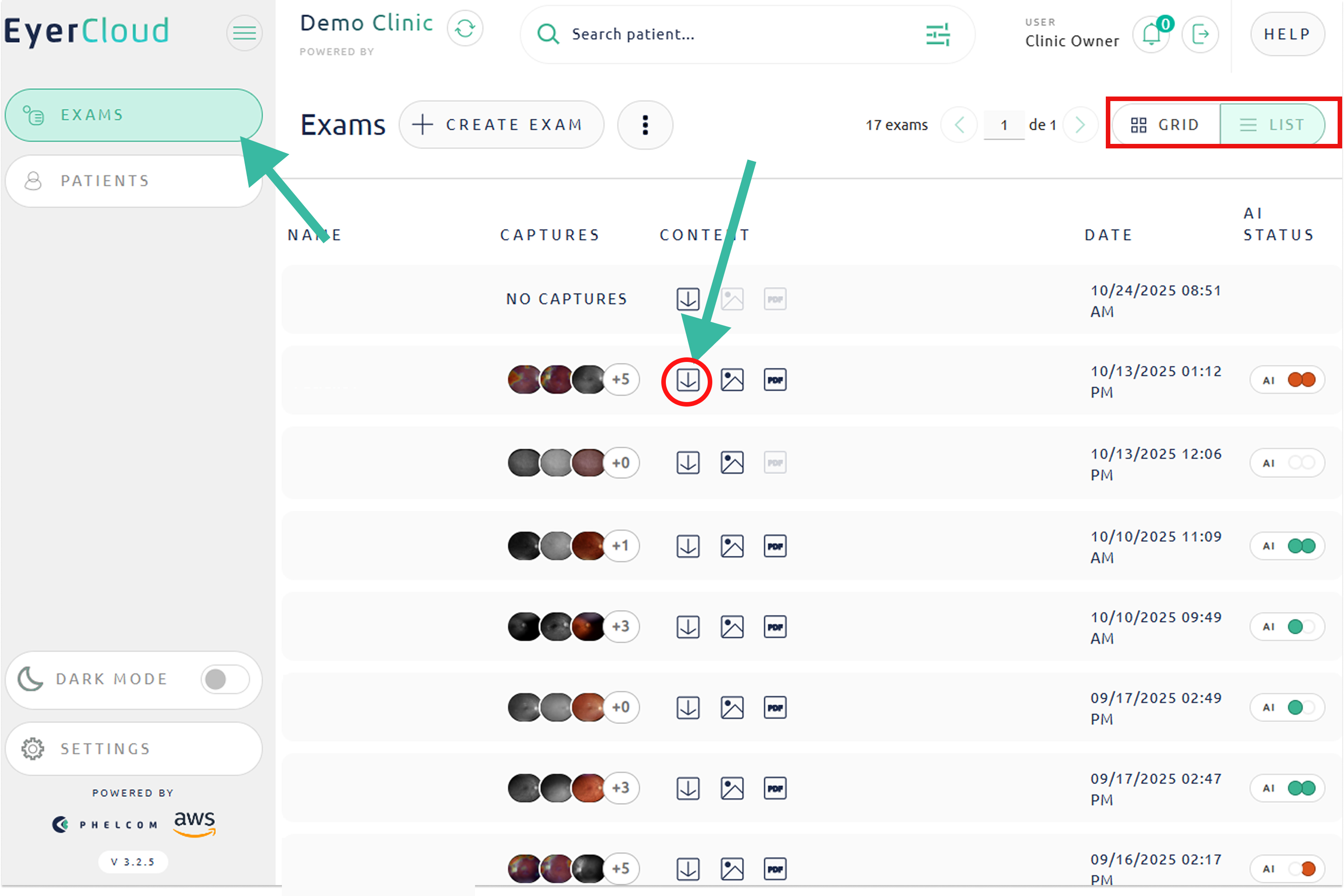Screen dimensions: 1344x896
Task: Open image viewer for 10/10/2025 11:09 AM exam
Action: pos(732,546)
